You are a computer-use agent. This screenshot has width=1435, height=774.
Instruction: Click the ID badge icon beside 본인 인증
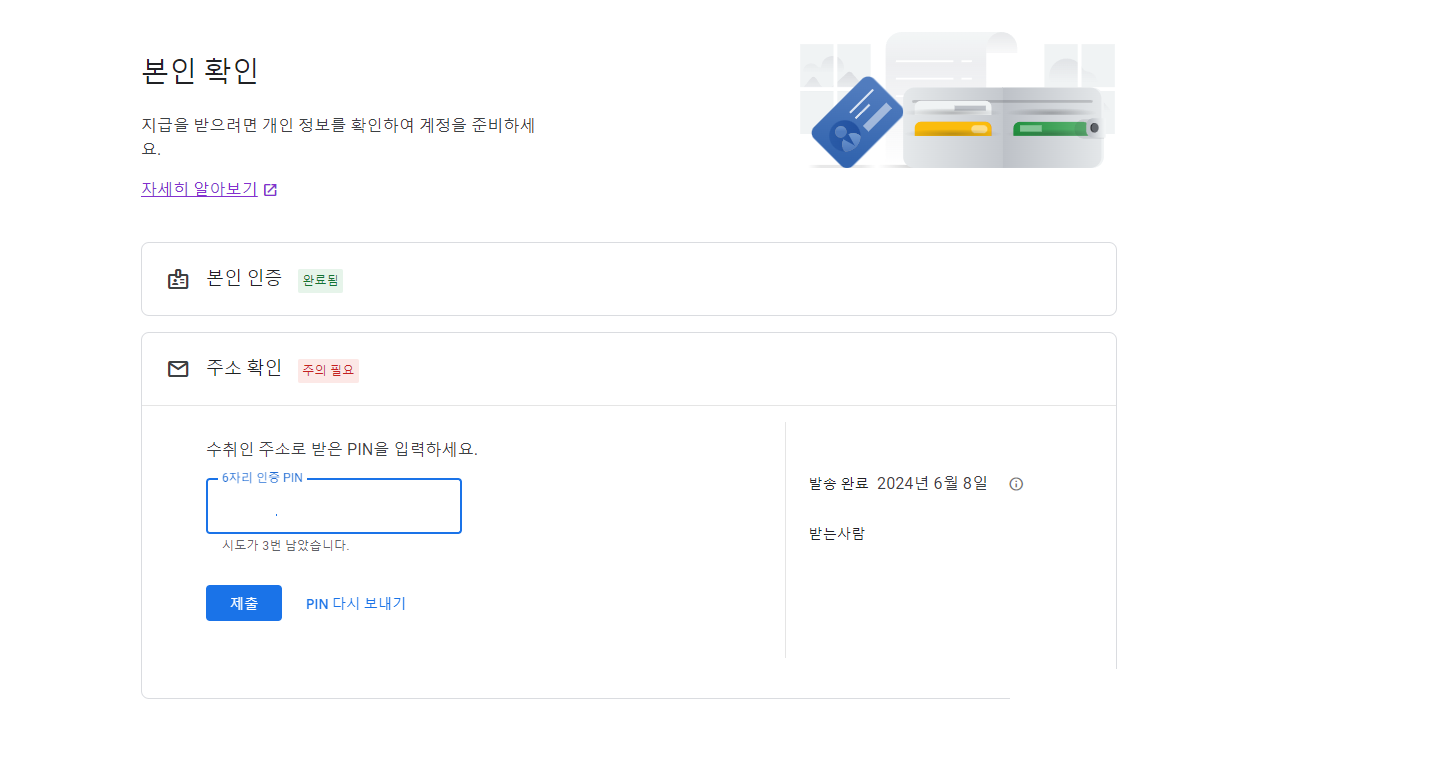[177, 279]
